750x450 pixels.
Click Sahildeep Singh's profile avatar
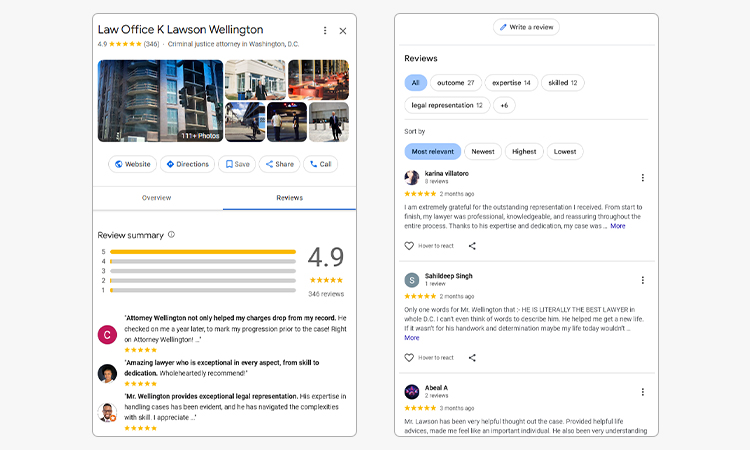(x=412, y=280)
